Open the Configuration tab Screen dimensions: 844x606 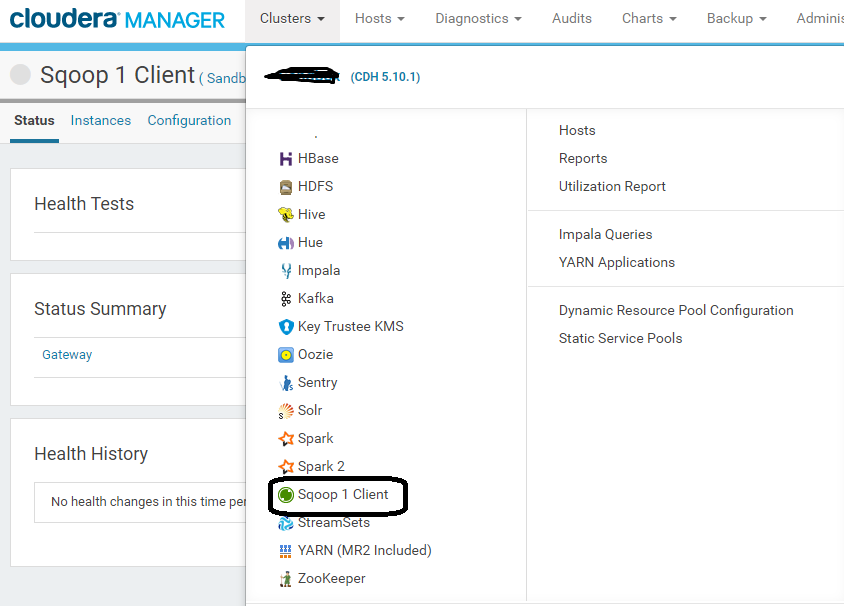click(189, 120)
